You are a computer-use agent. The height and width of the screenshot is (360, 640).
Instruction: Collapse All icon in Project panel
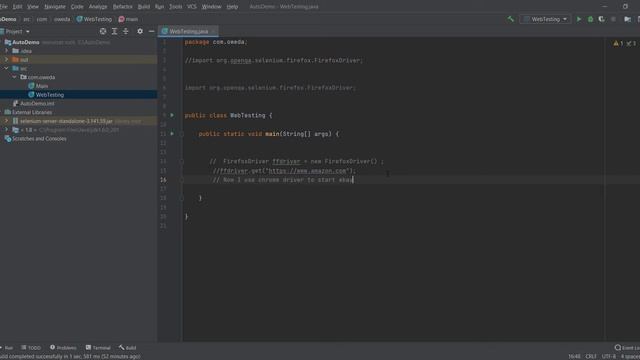(126, 31)
